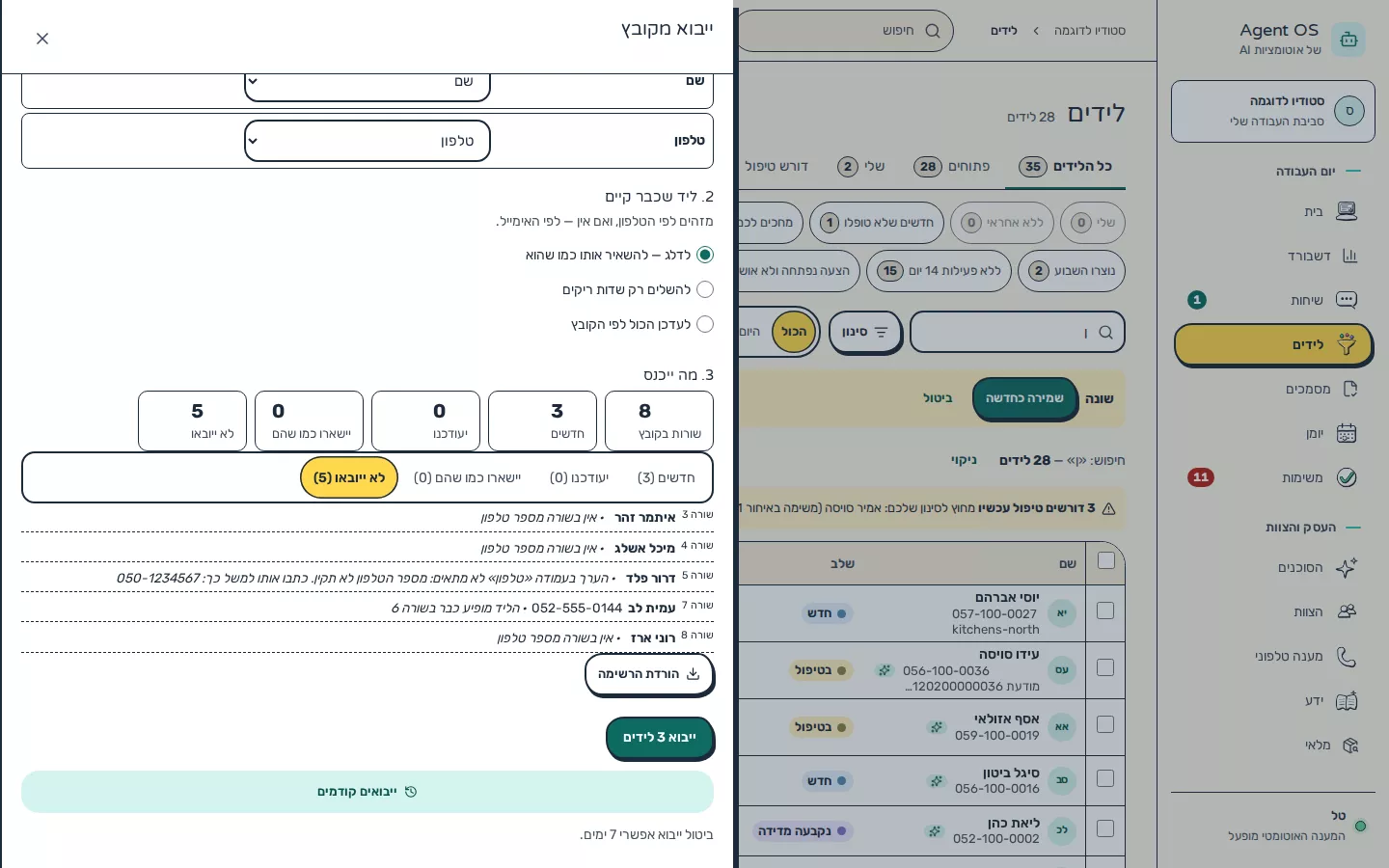Tick the checkbox for עידו סויסה row
The image size is (1389, 868).
[1105, 667]
